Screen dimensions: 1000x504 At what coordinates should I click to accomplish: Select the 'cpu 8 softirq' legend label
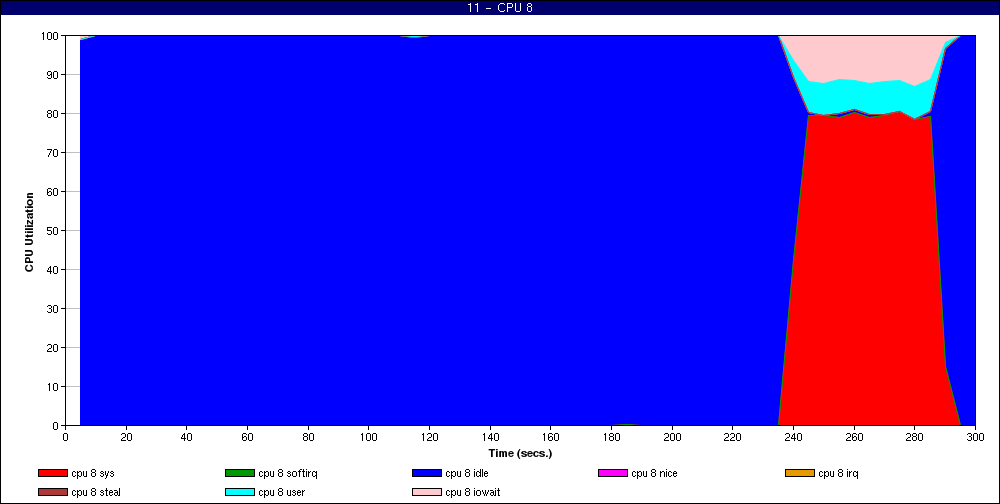click(288, 473)
